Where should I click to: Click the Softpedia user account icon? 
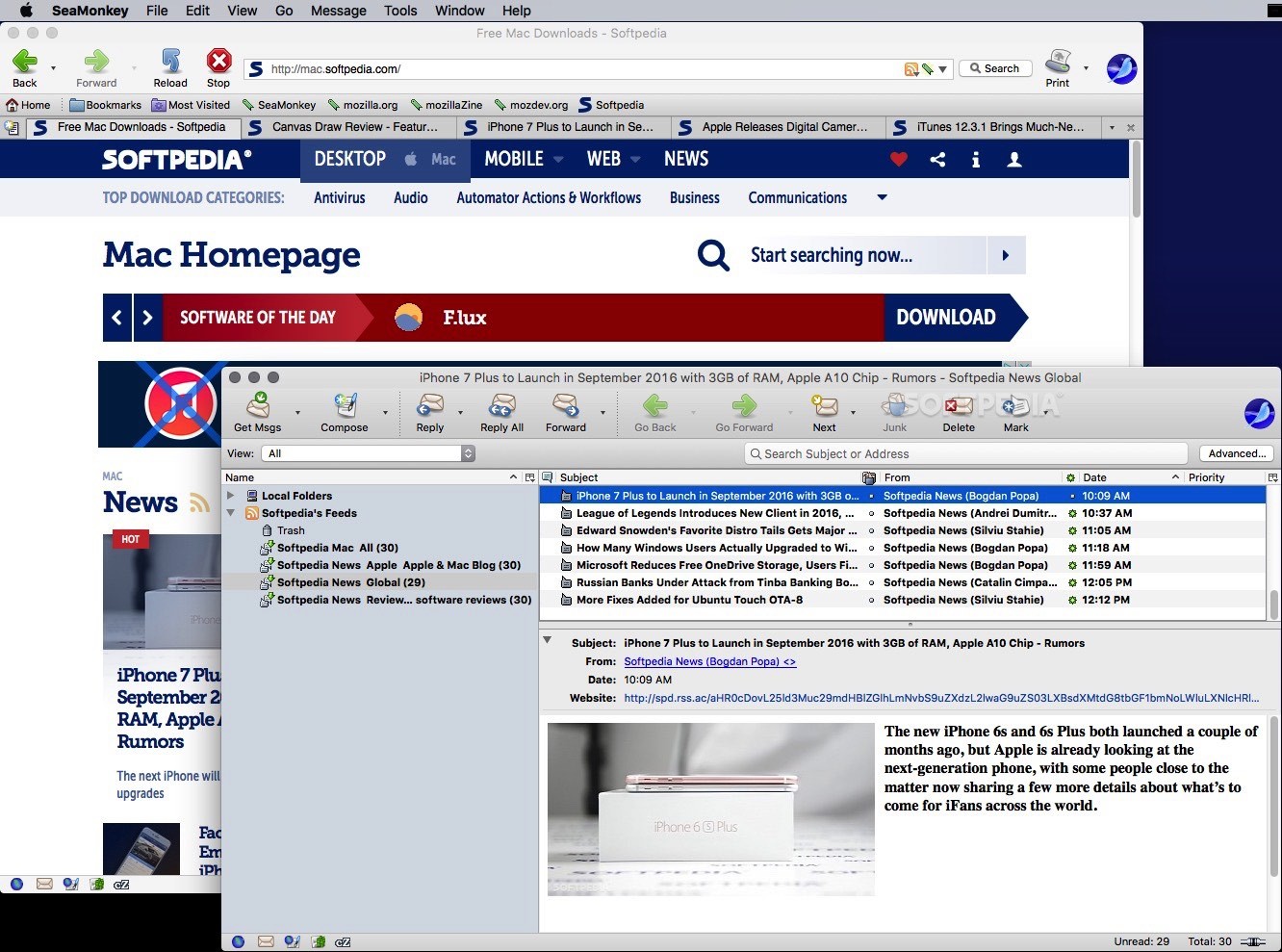pos(1014,160)
